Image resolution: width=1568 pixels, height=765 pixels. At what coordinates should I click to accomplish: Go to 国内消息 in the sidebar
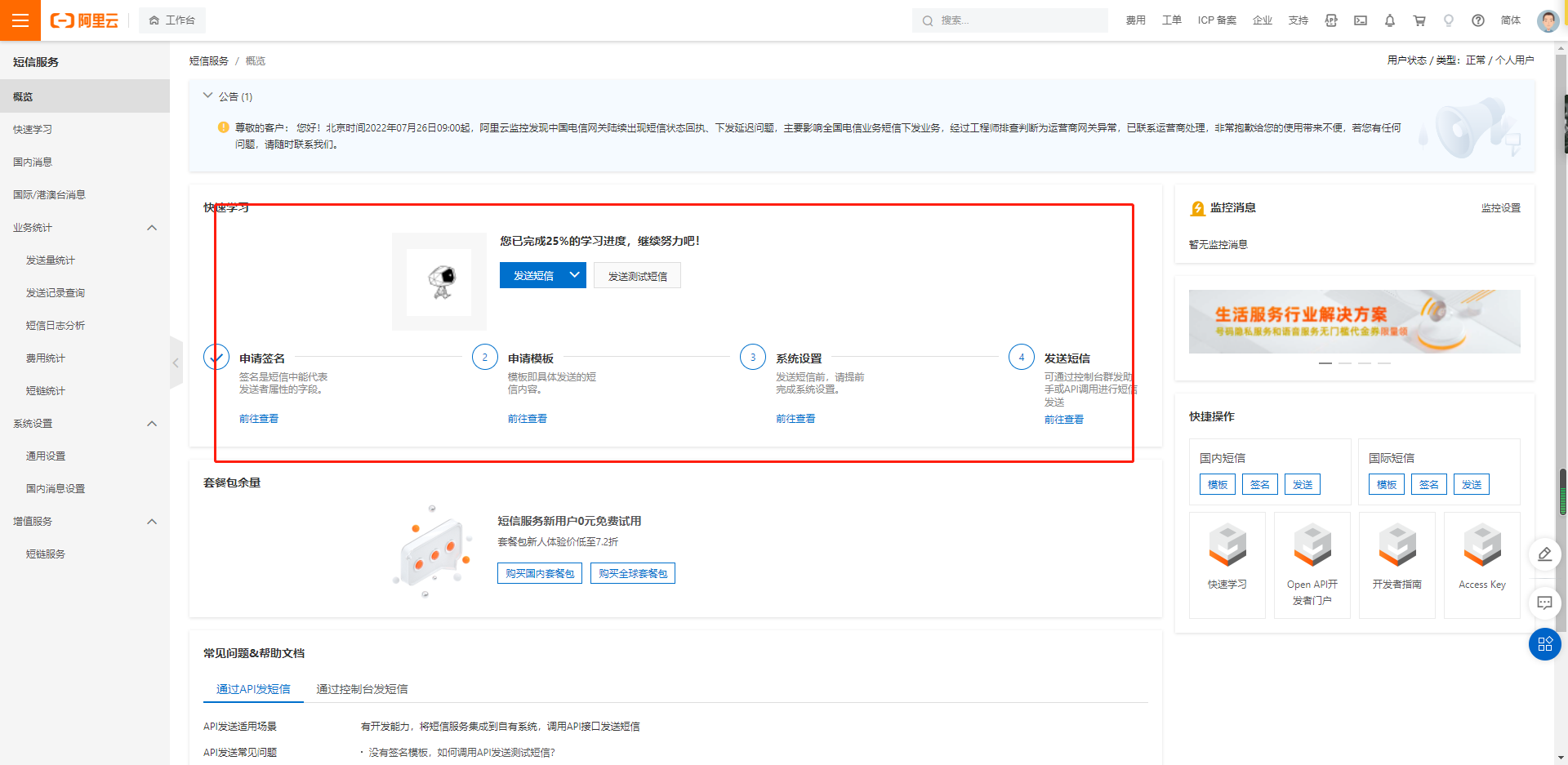pos(85,162)
